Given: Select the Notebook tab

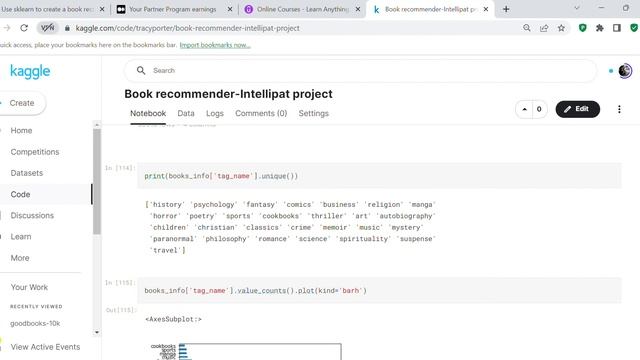Looking at the screenshot, I should pos(148,113).
